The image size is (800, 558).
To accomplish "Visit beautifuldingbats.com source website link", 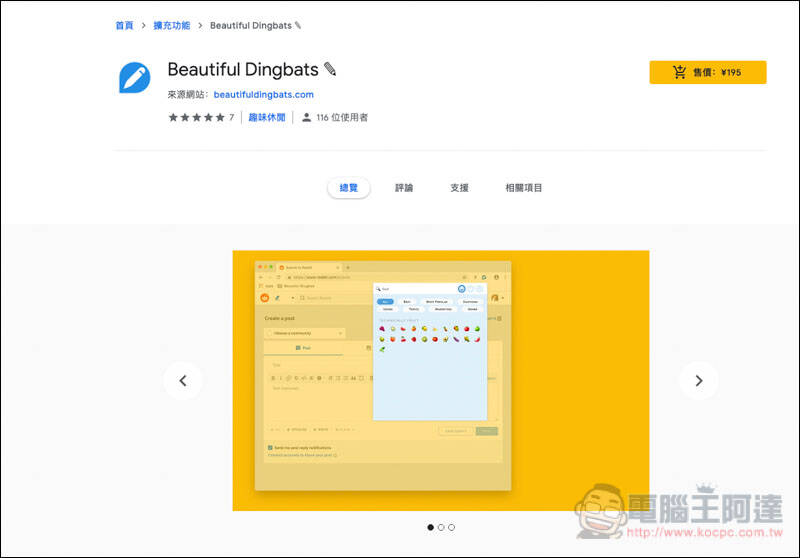I will [x=263, y=94].
